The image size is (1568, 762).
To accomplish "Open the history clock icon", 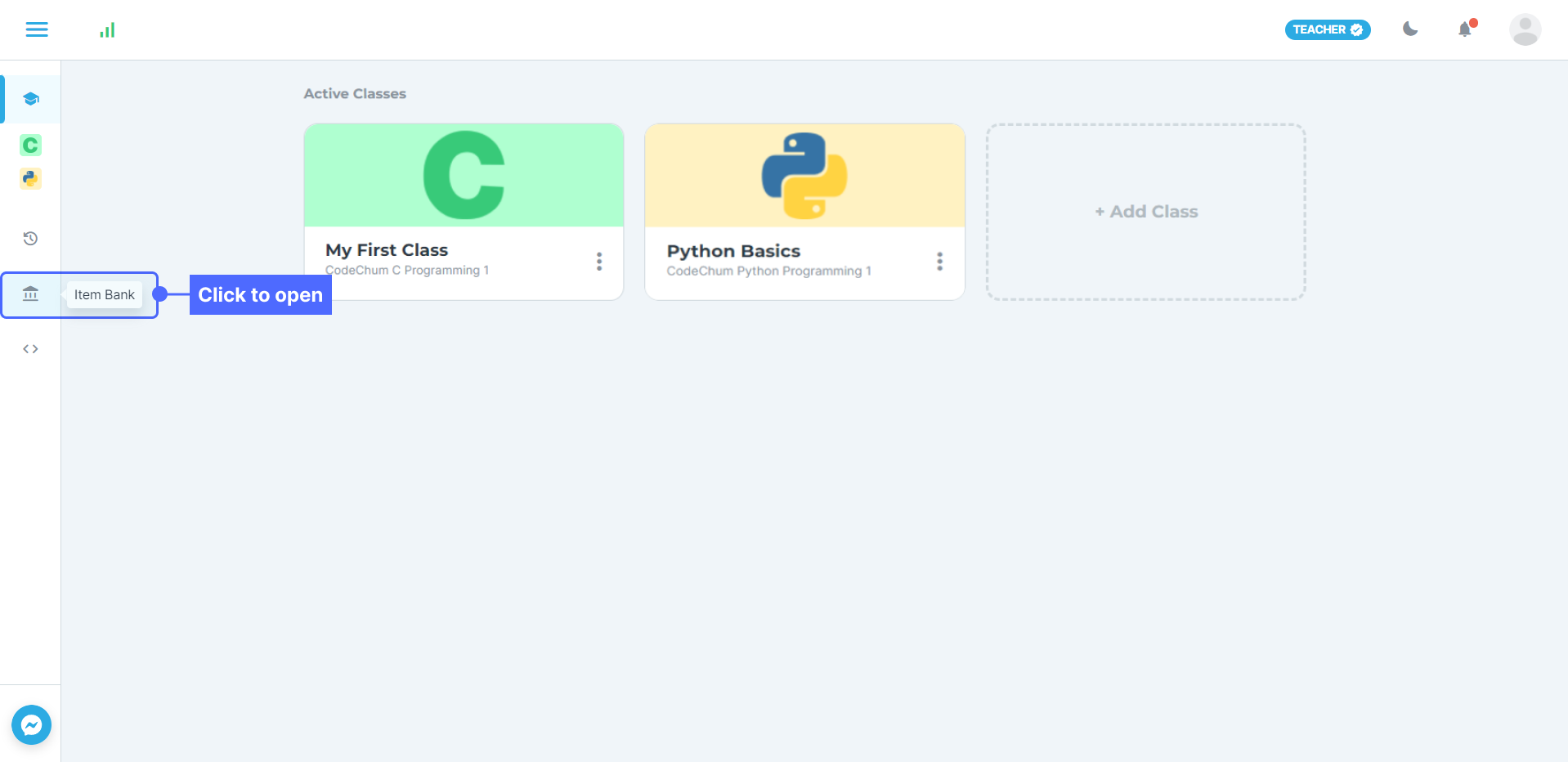I will click(30, 239).
